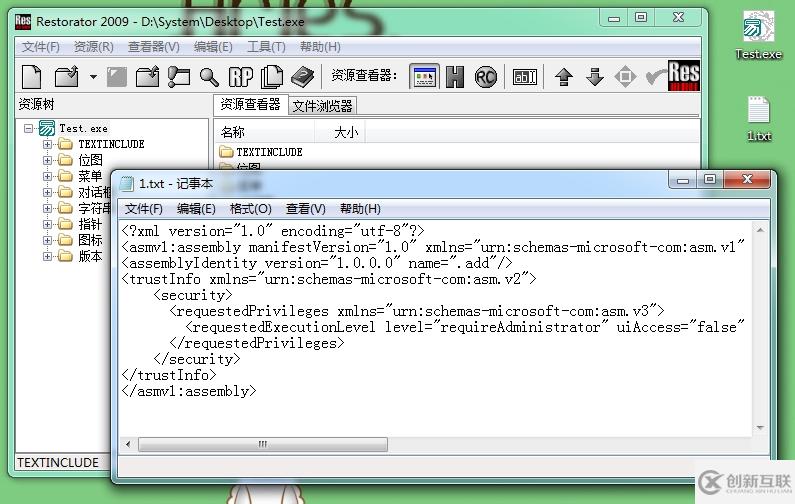The width and height of the screenshot is (795, 504).
Task: Click the requestedExecutionLevel line in Notepad
Action: (x=465, y=327)
